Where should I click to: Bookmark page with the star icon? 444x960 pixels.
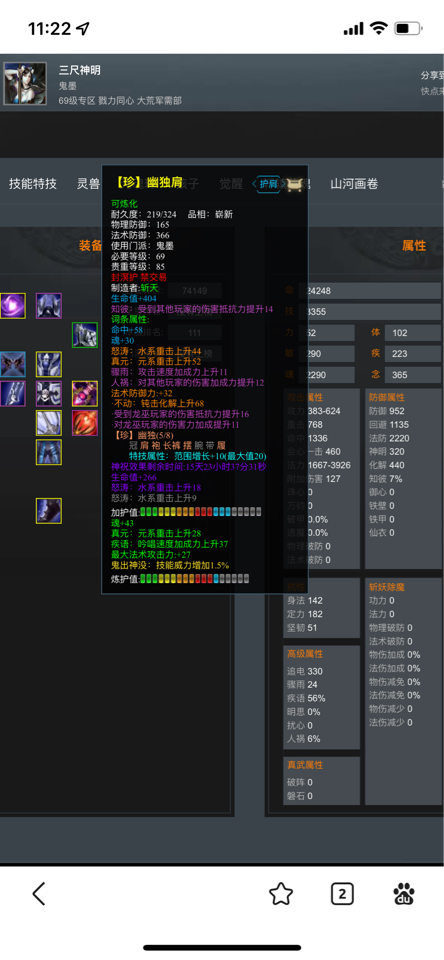280,894
